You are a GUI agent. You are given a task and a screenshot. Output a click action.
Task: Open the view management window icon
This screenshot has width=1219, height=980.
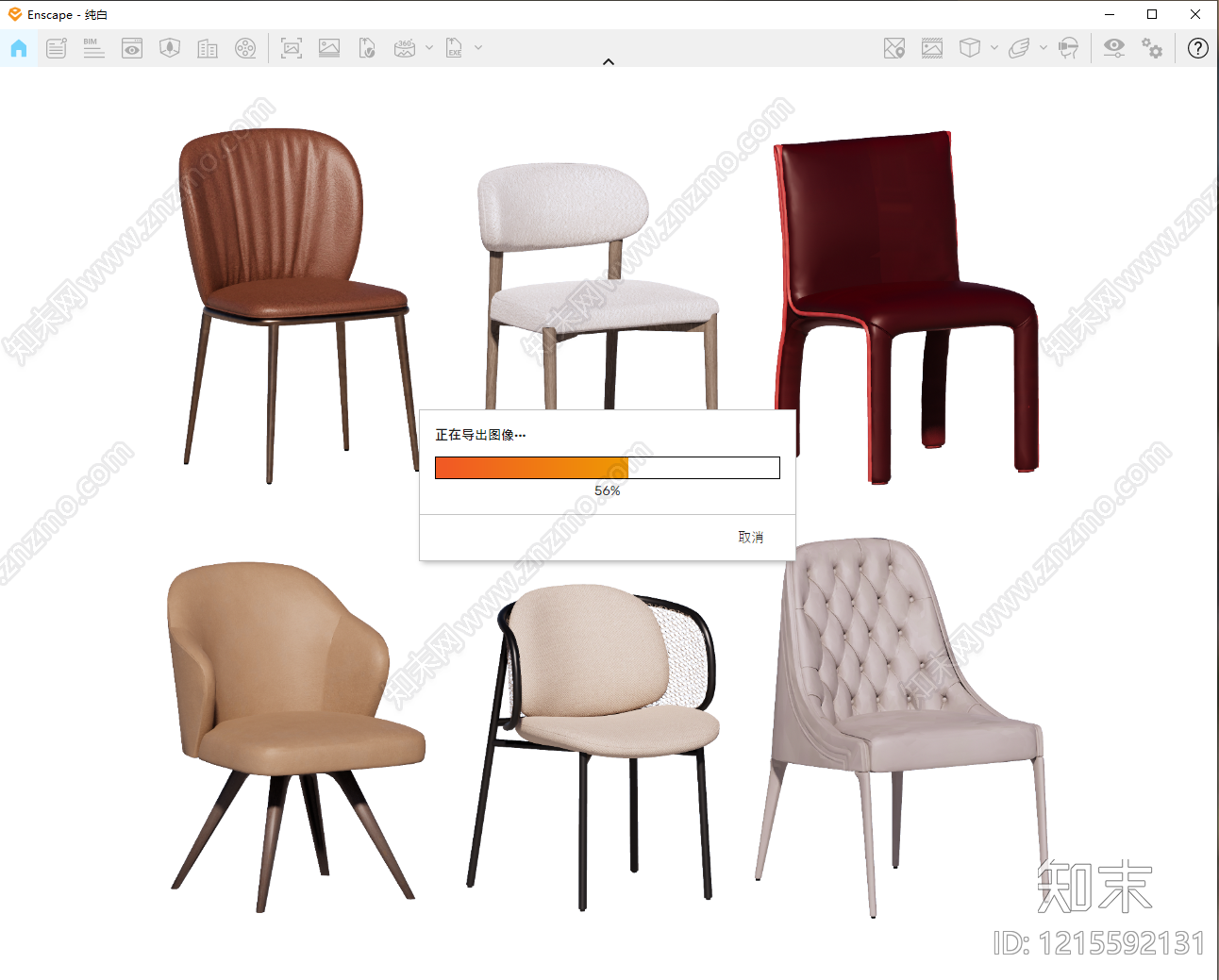(x=132, y=48)
